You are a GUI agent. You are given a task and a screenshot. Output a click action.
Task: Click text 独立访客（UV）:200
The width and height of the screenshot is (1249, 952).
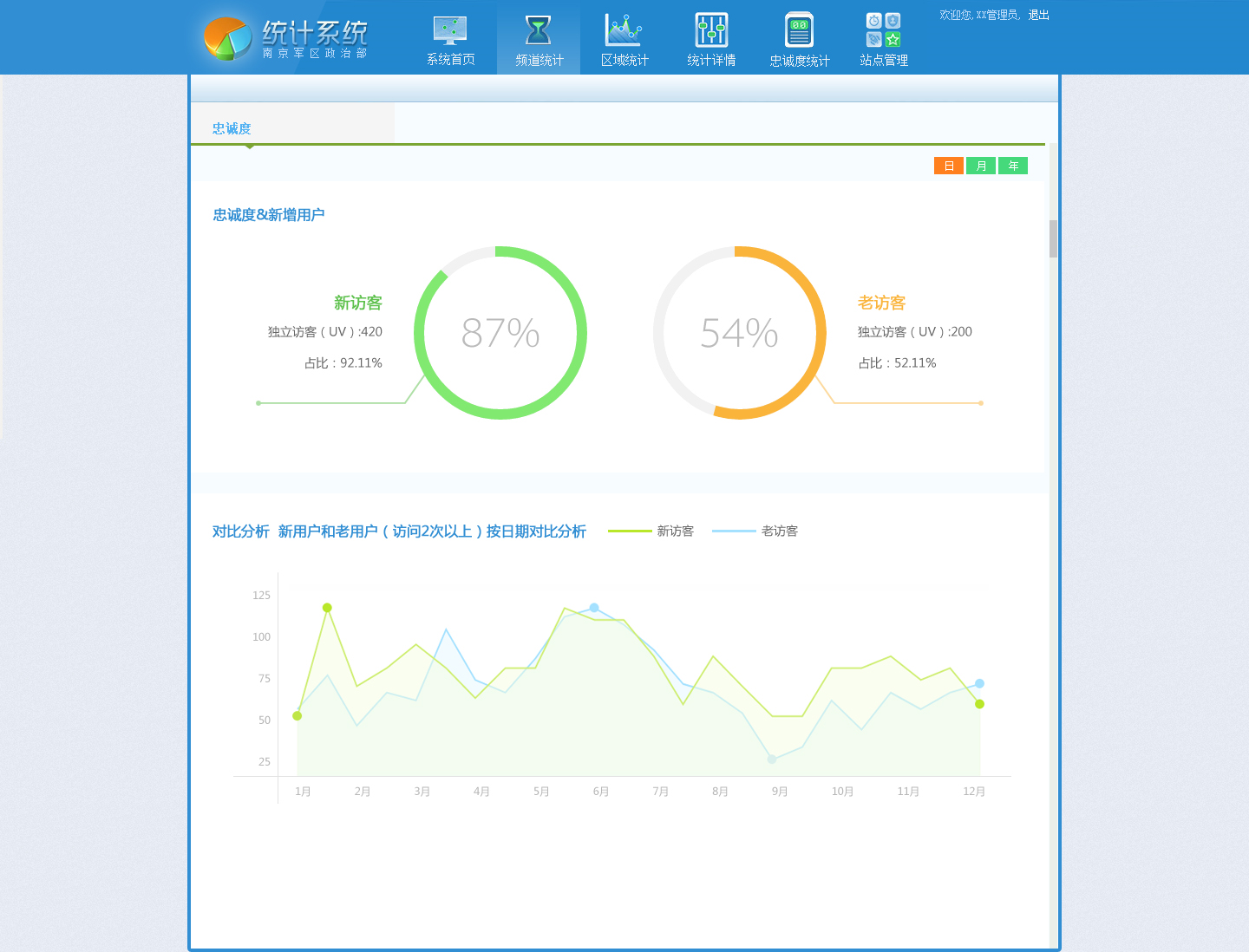[915, 332]
